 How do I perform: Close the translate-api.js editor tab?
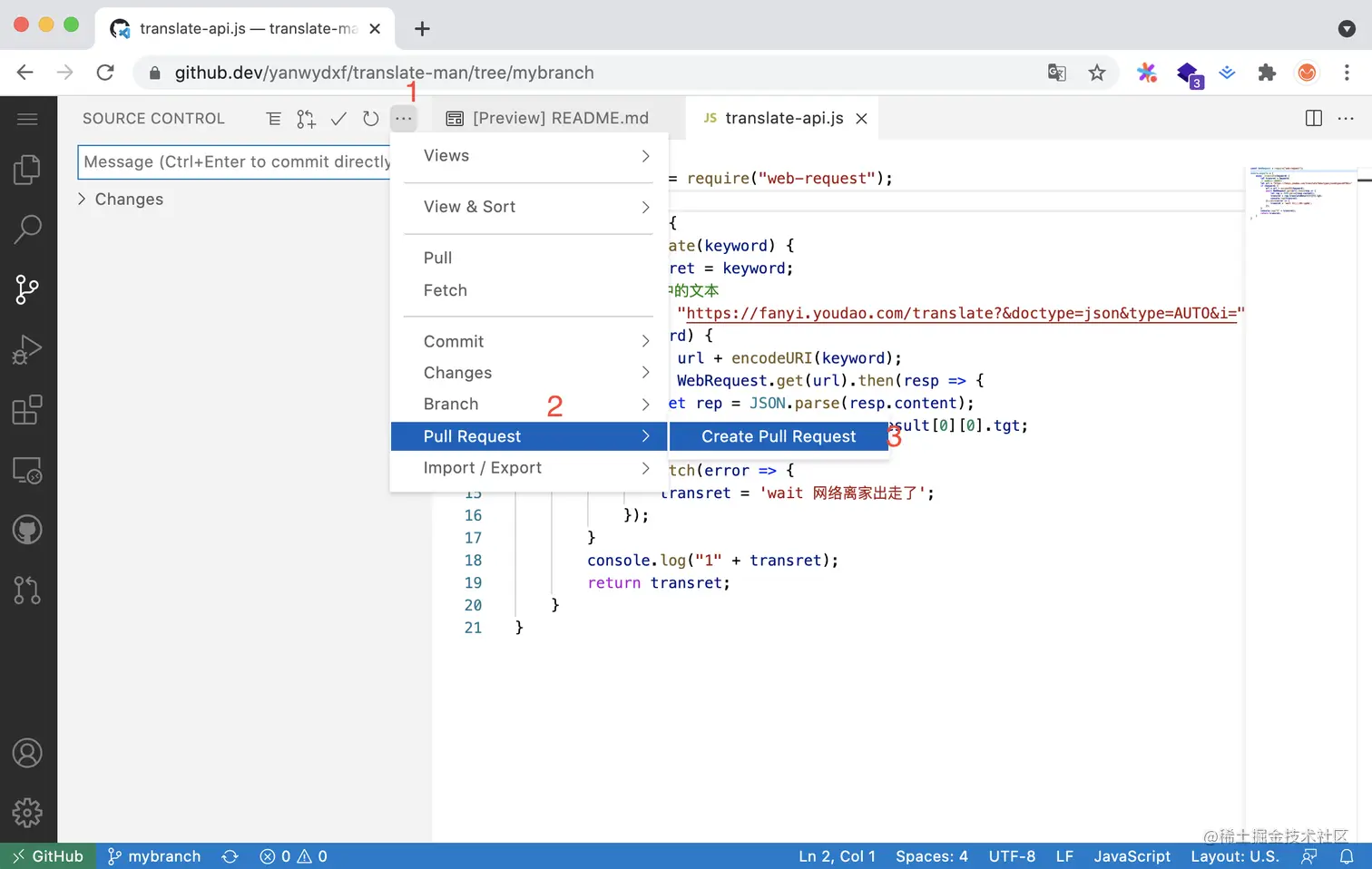[x=862, y=119]
